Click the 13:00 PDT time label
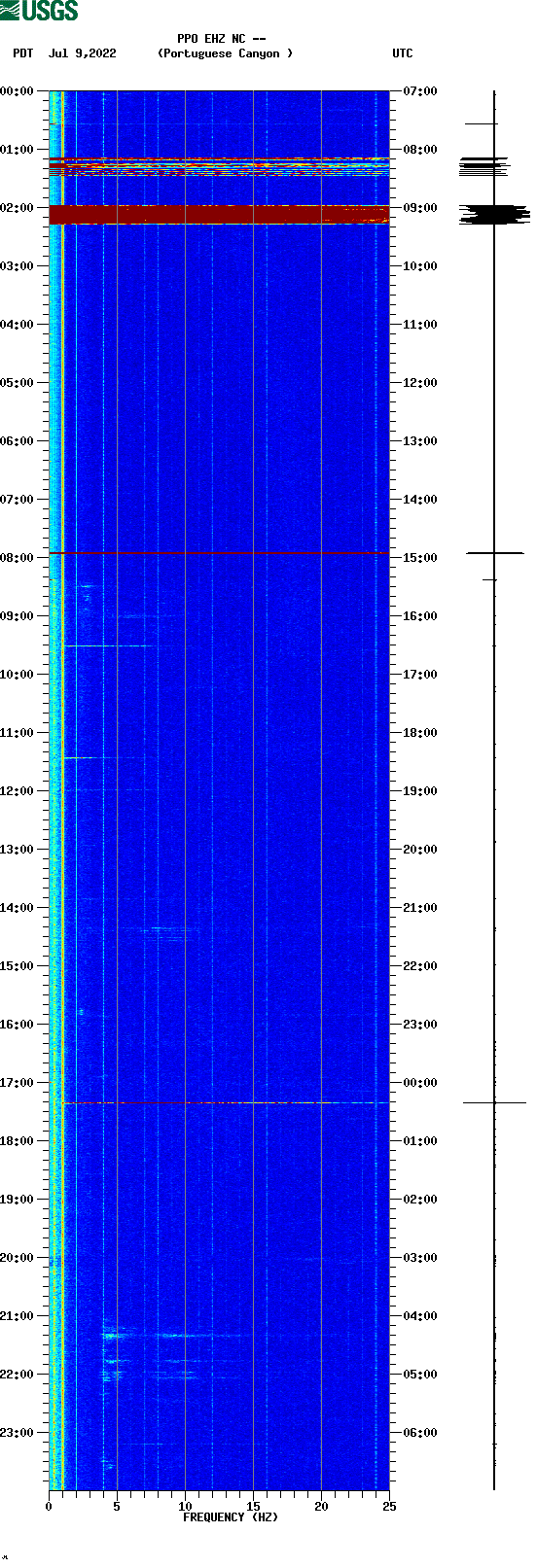The height and width of the screenshot is (1568, 537). pyautogui.click(x=18, y=850)
